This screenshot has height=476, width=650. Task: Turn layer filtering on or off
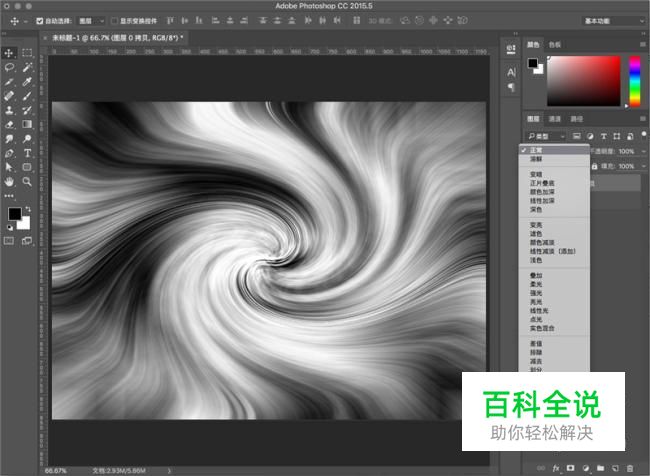pyautogui.click(x=644, y=134)
